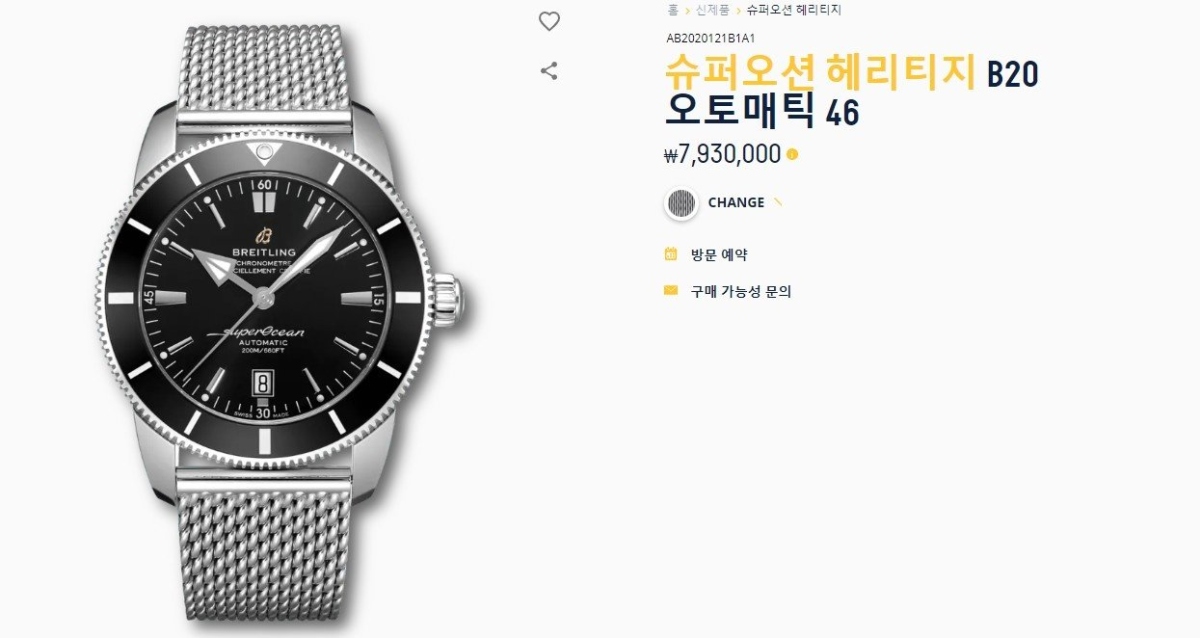Open strap options with CHANGE
The height and width of the screenshot is (638, 1200).
pos(736,202)
